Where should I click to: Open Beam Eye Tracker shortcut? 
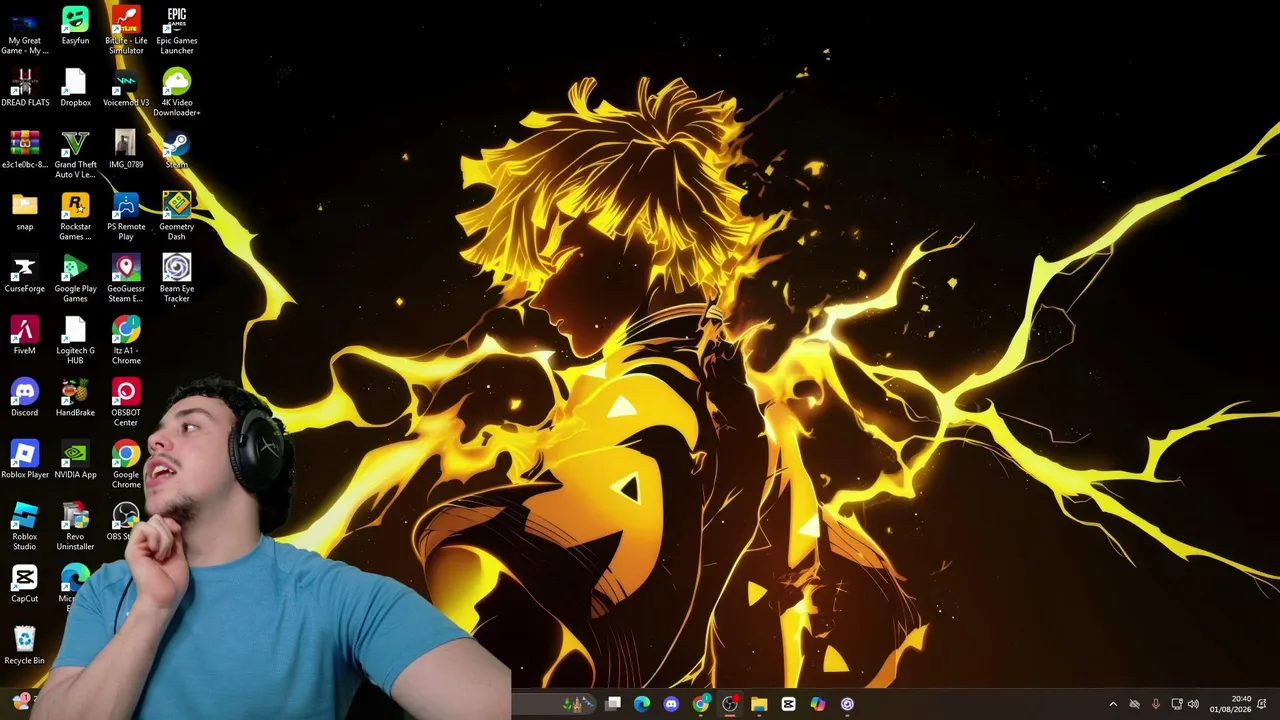pyautogui.click(x=177, y=278)
